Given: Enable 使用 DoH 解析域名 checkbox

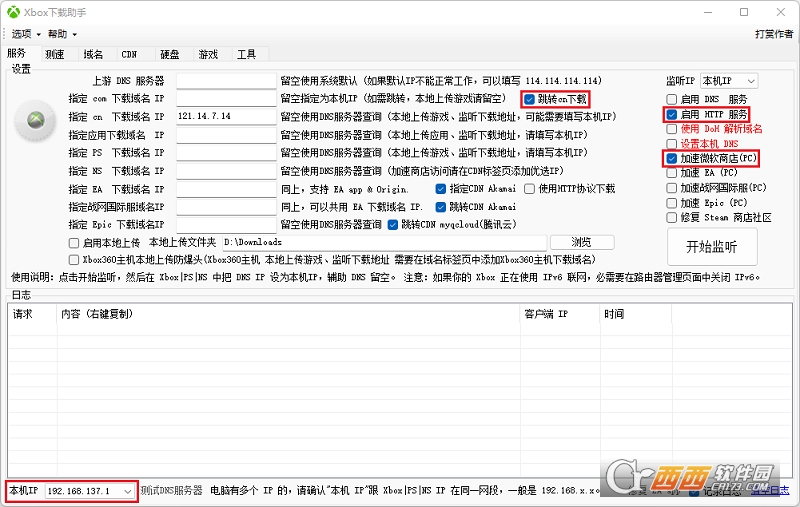Looking at the screenshot, I should click(x=672, y=129).
